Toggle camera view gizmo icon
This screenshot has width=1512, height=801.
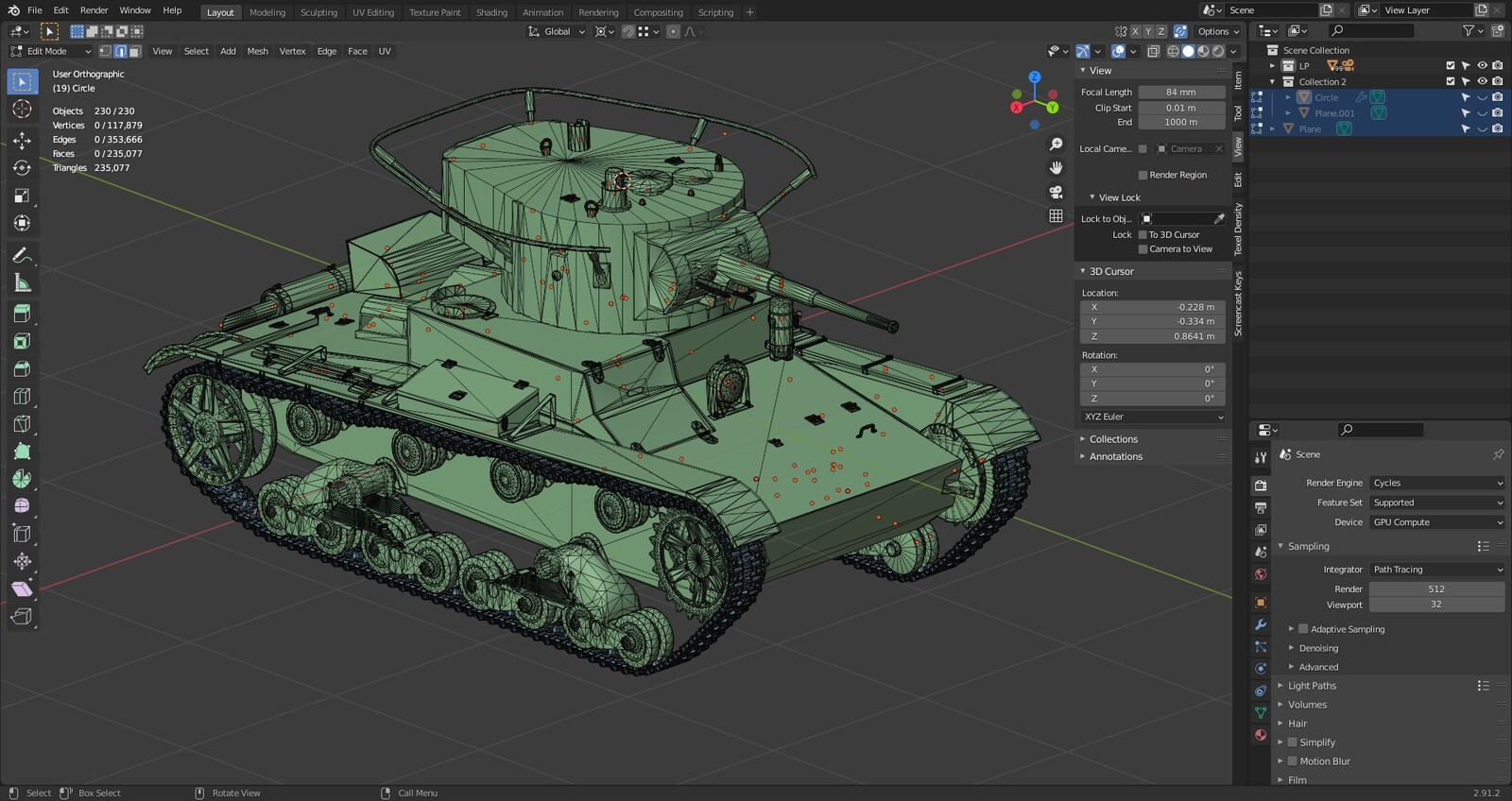click(x=1056, y=192)
